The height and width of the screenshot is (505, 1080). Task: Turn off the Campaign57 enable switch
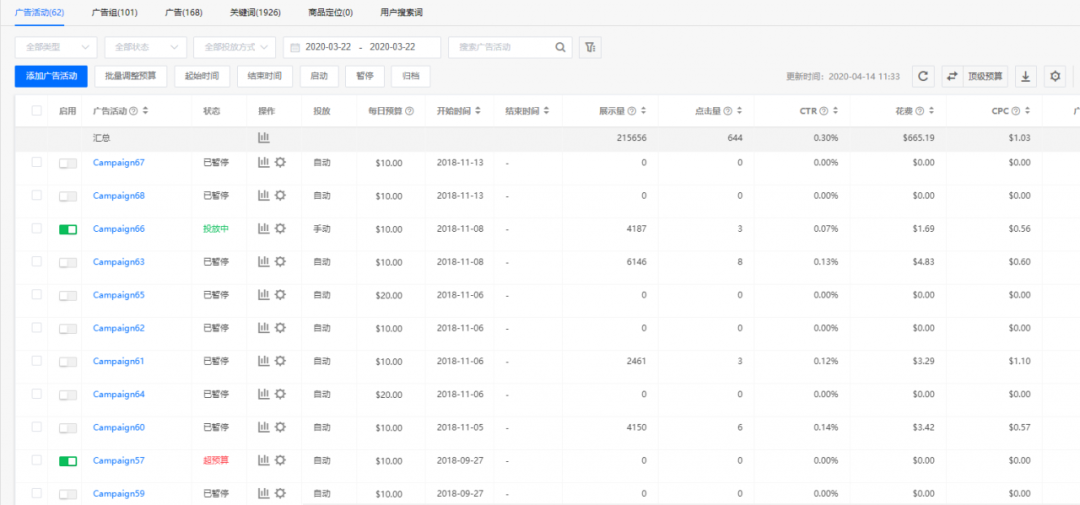point(68,461)
